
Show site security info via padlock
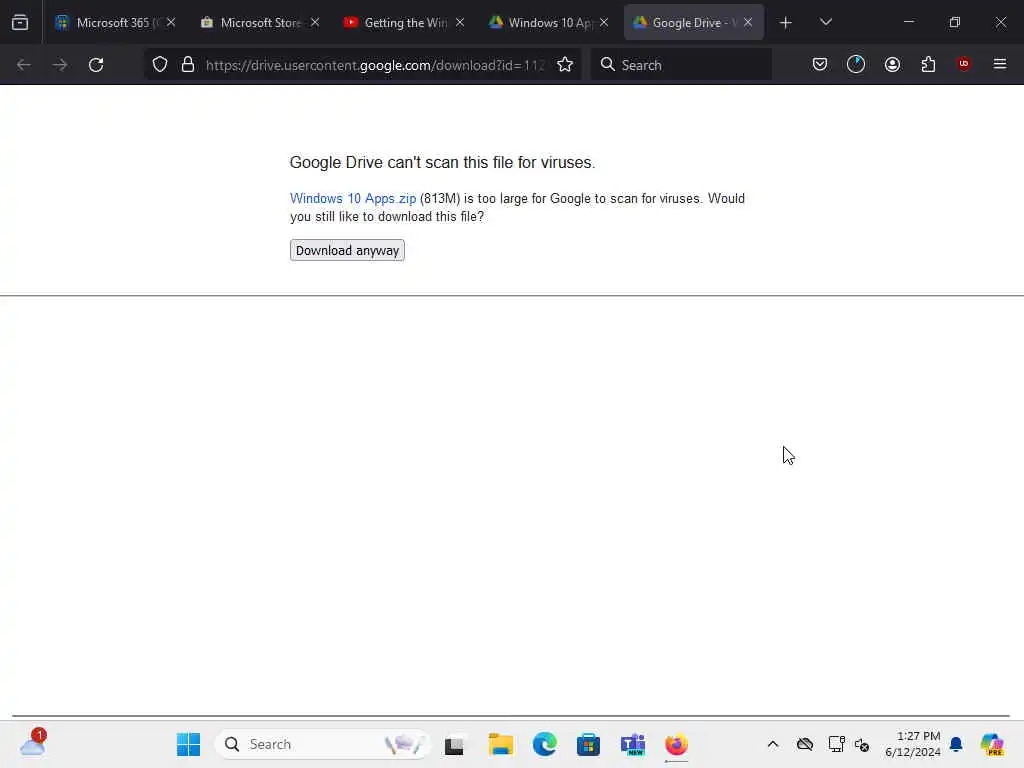click(x=188, y=65)
